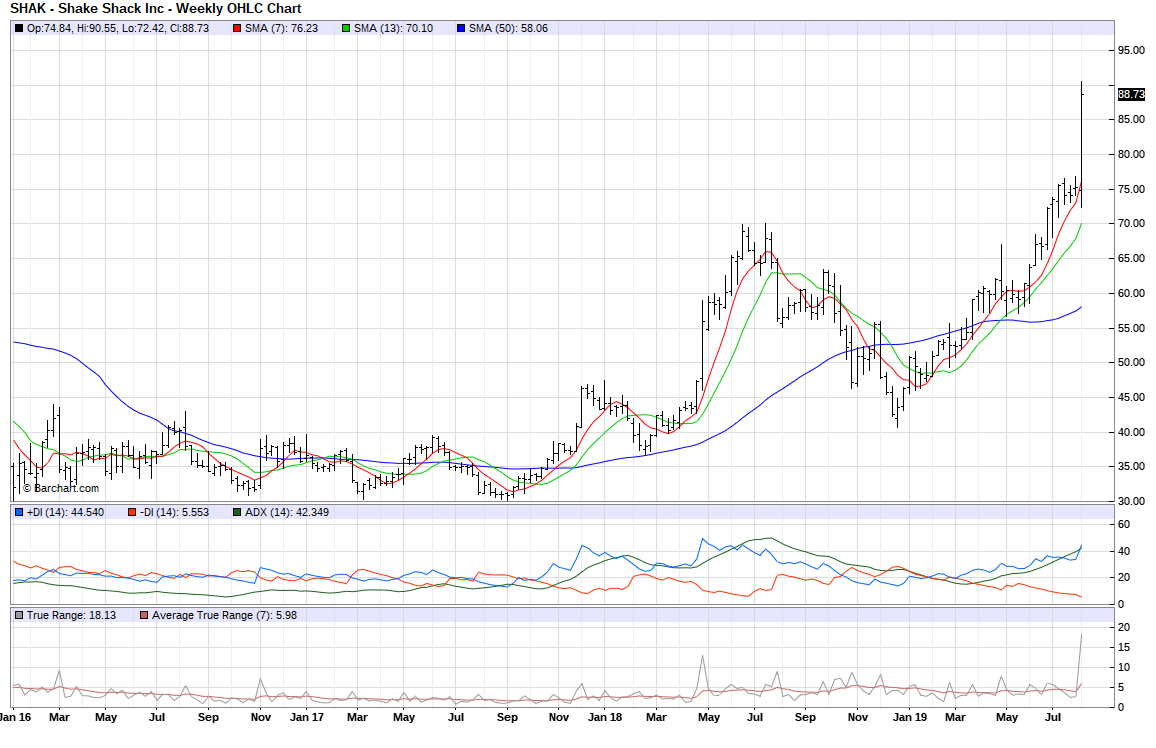
Task: Click the red SMA (7) legend swatch
Action: click(237, 29)
